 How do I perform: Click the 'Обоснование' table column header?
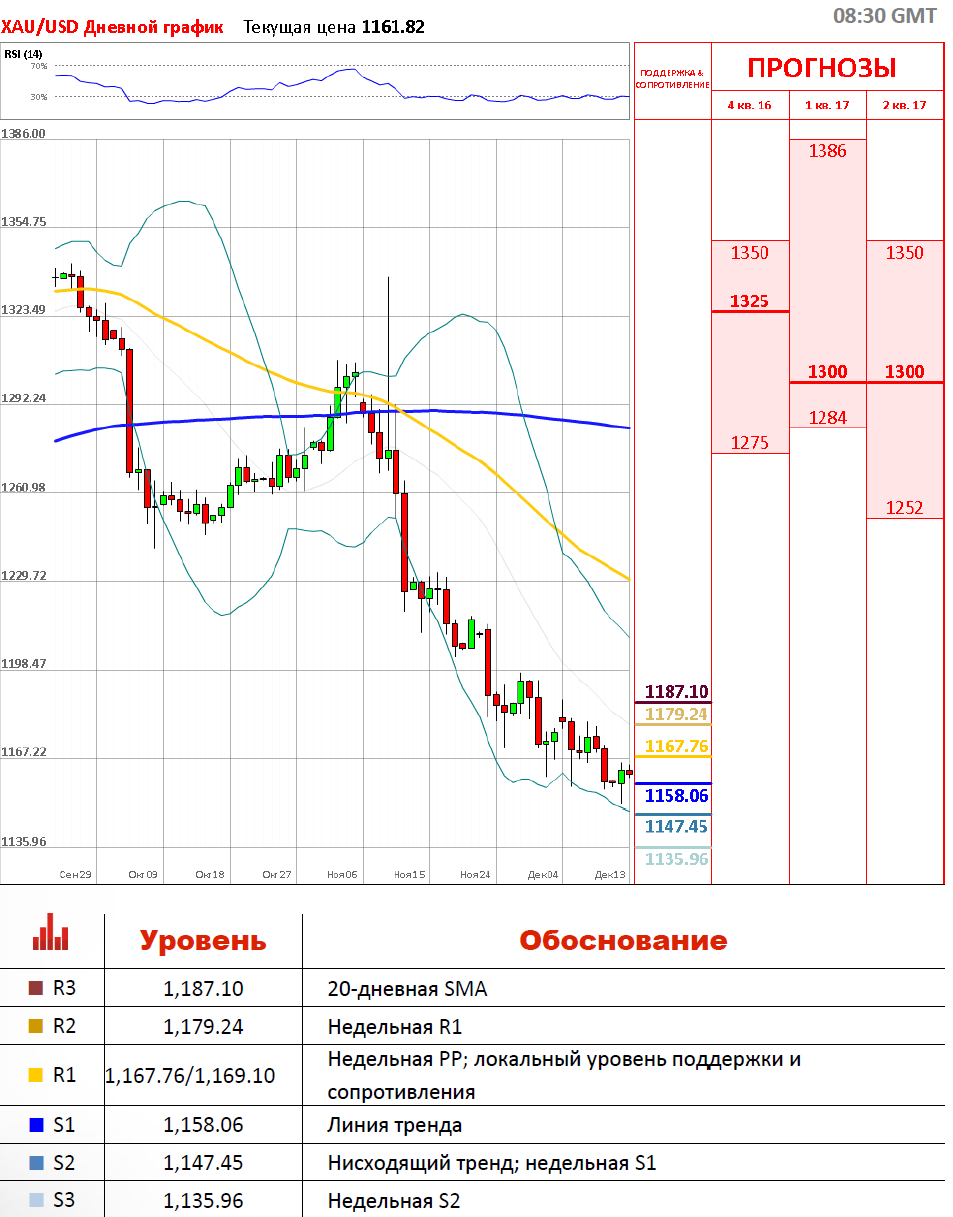(622, 941)
